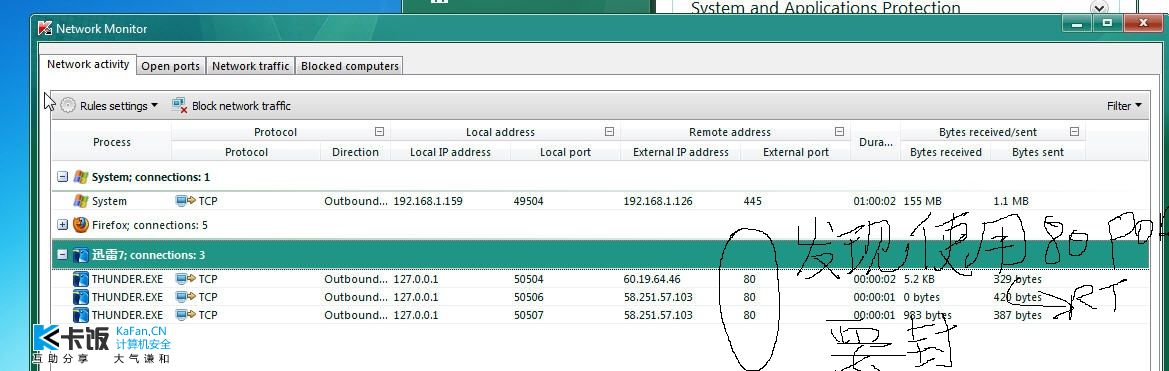
Task: Click TCP icon on the 50504 row
Action: [186, 279]
